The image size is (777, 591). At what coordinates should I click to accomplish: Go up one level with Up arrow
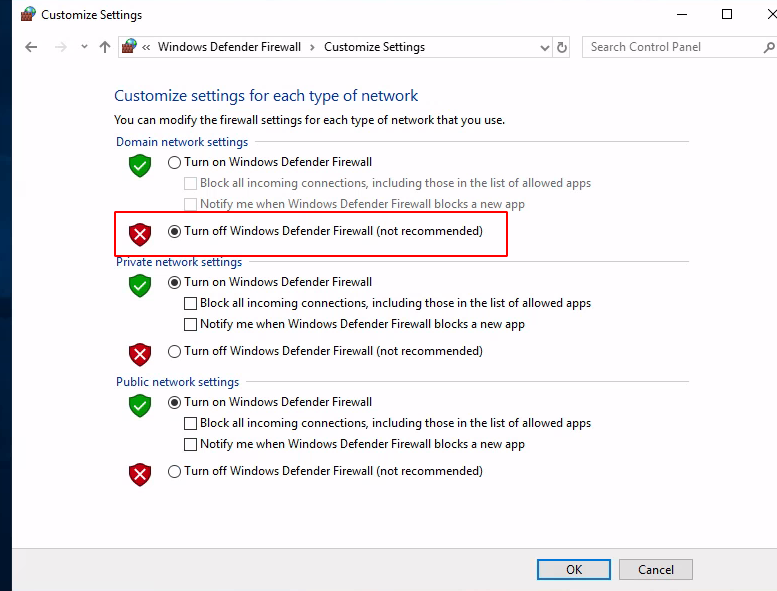click(105, 47)
